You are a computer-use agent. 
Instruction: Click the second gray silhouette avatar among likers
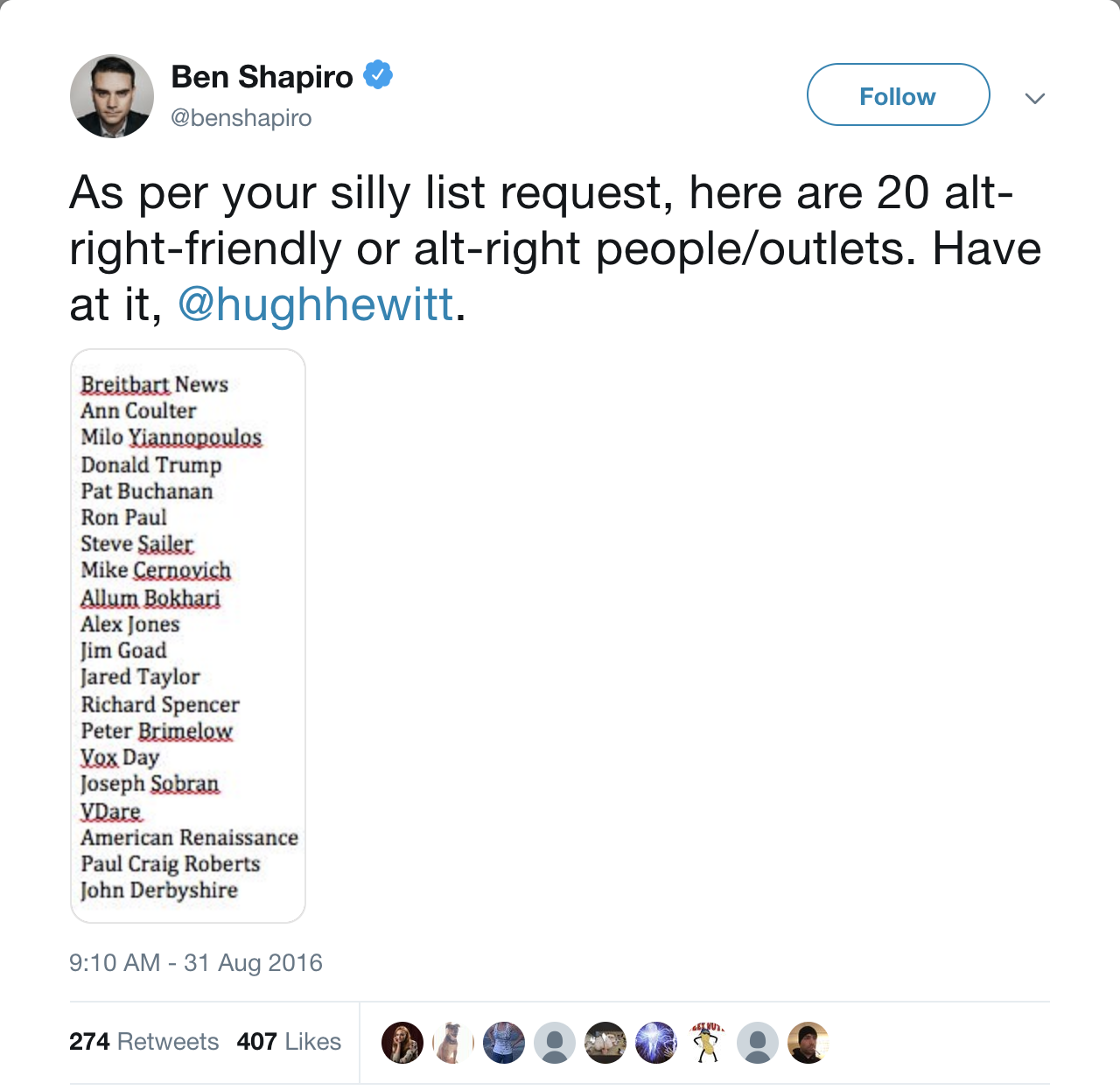click(758, 1043)
